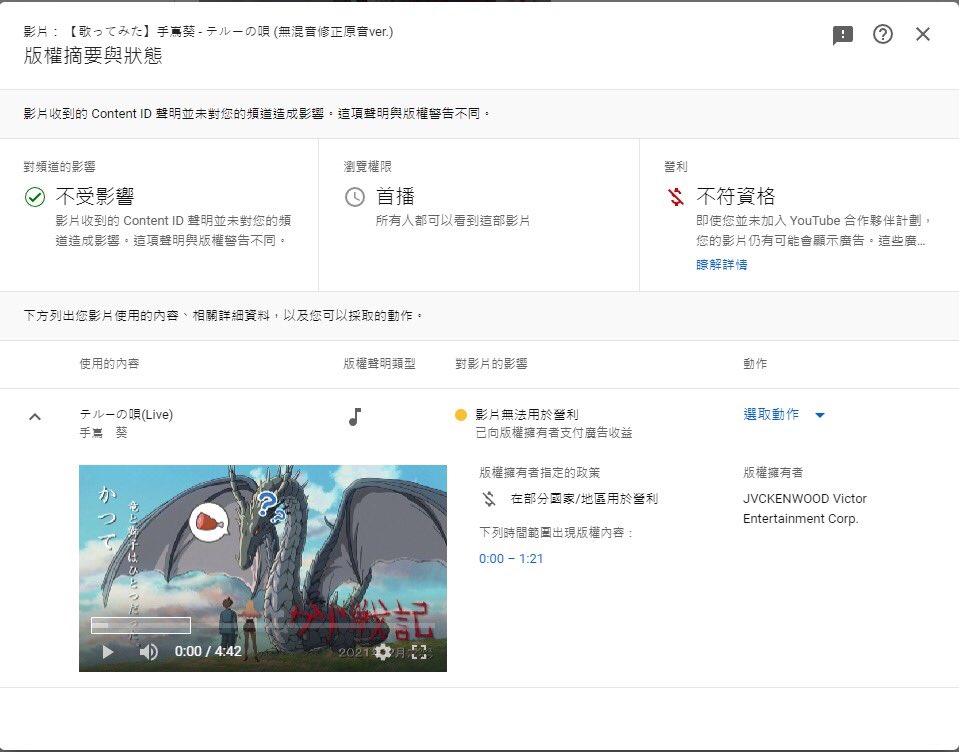Mute the video preview volume
Viewport: 959px width, 752px height.
coord(148,652)
